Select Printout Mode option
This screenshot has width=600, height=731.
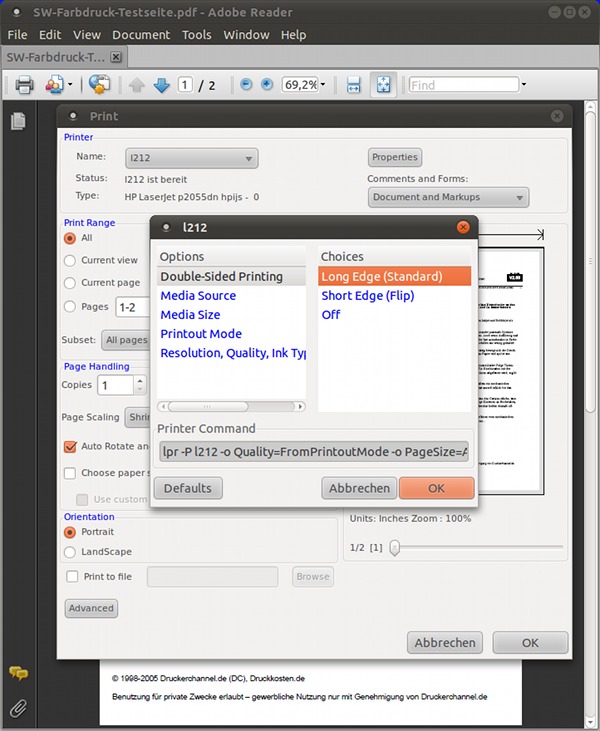point(231,334)
